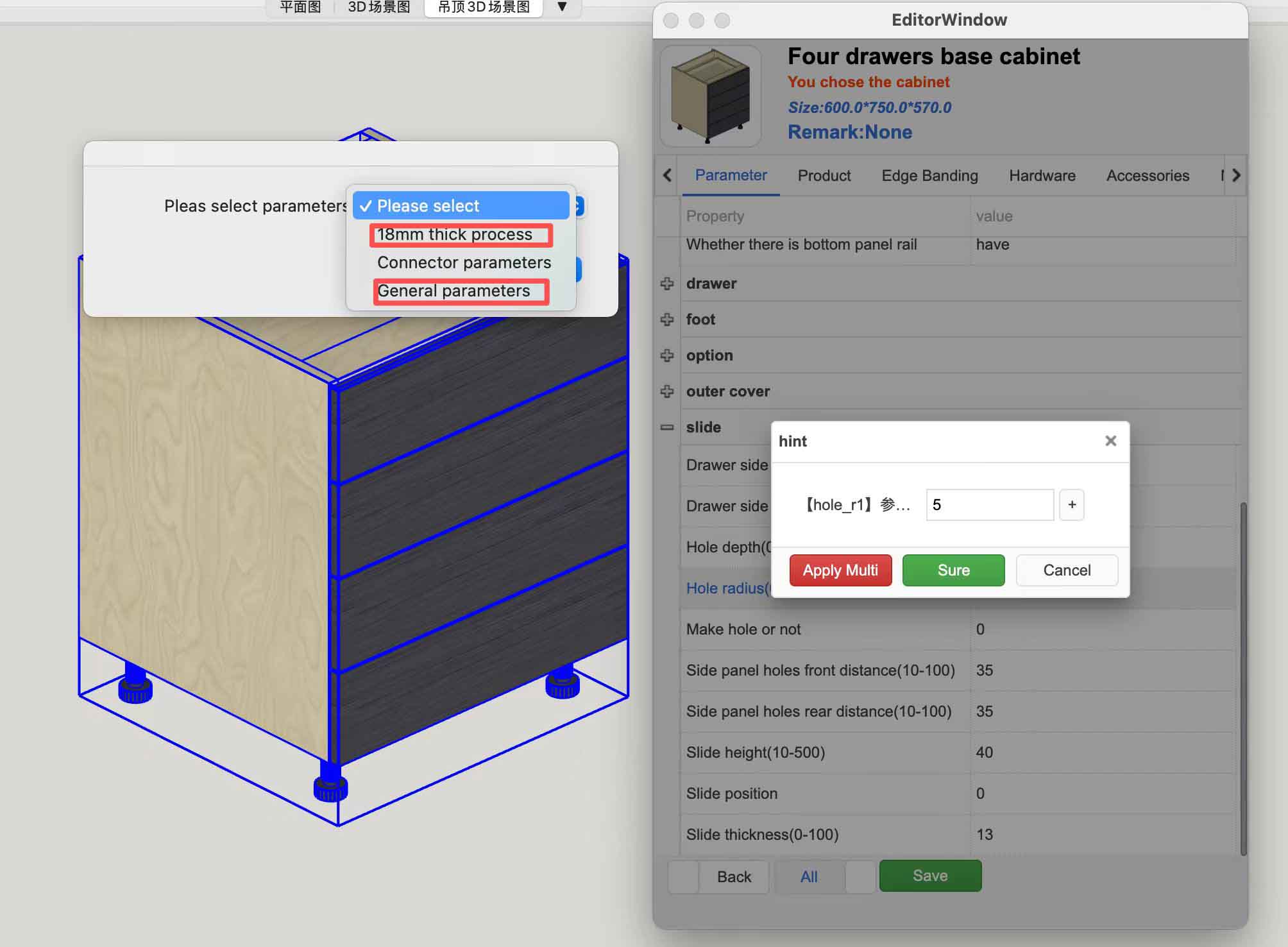Edit the hole_r1 value input field

click(x=988, y=505)
